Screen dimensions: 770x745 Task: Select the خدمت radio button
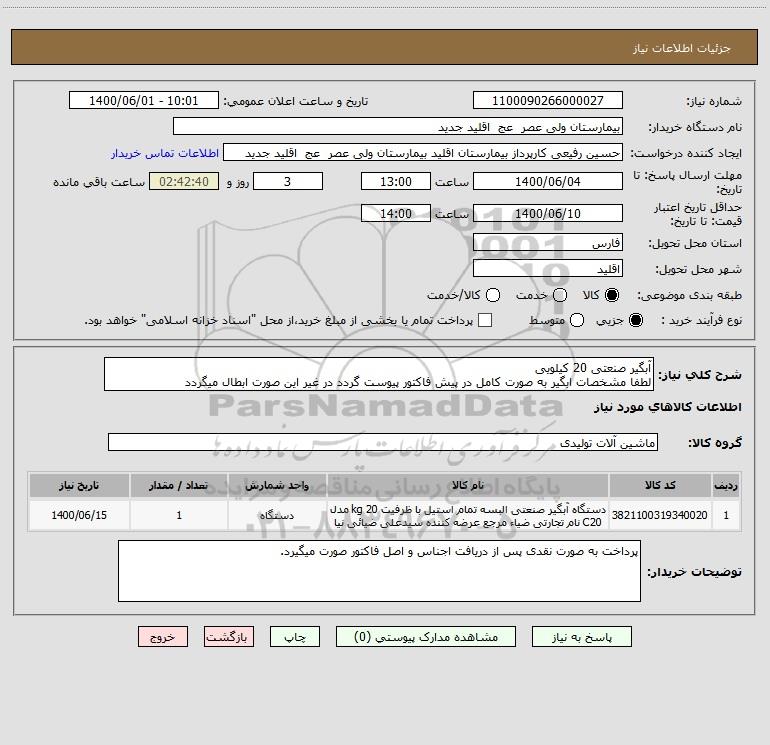pyautogui.click(x=560, y=295)
